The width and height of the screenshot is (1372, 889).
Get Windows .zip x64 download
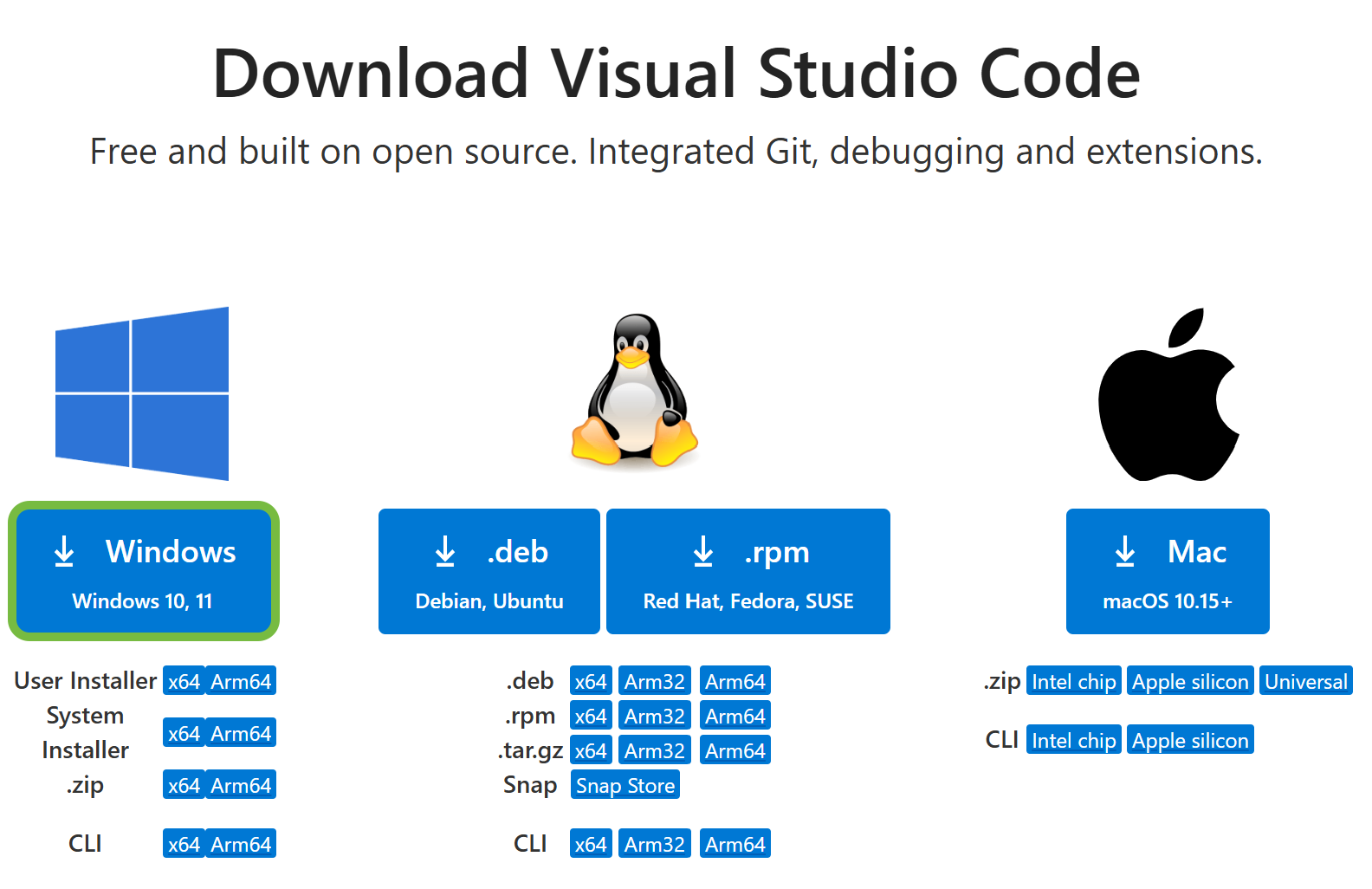tap(184, 785)
